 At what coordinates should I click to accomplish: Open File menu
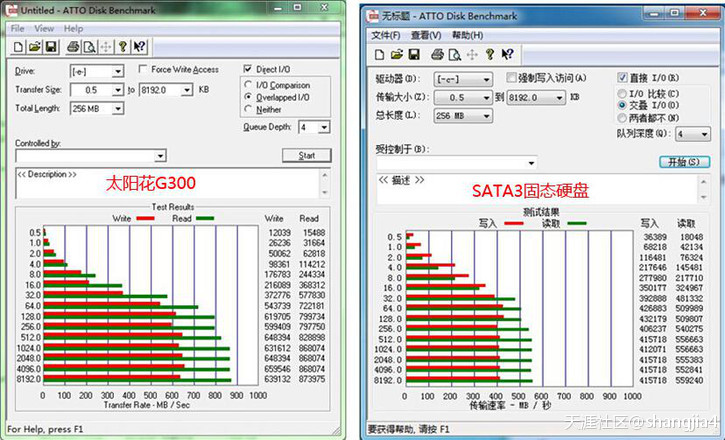pyautogui.click(x=17, y=29)
